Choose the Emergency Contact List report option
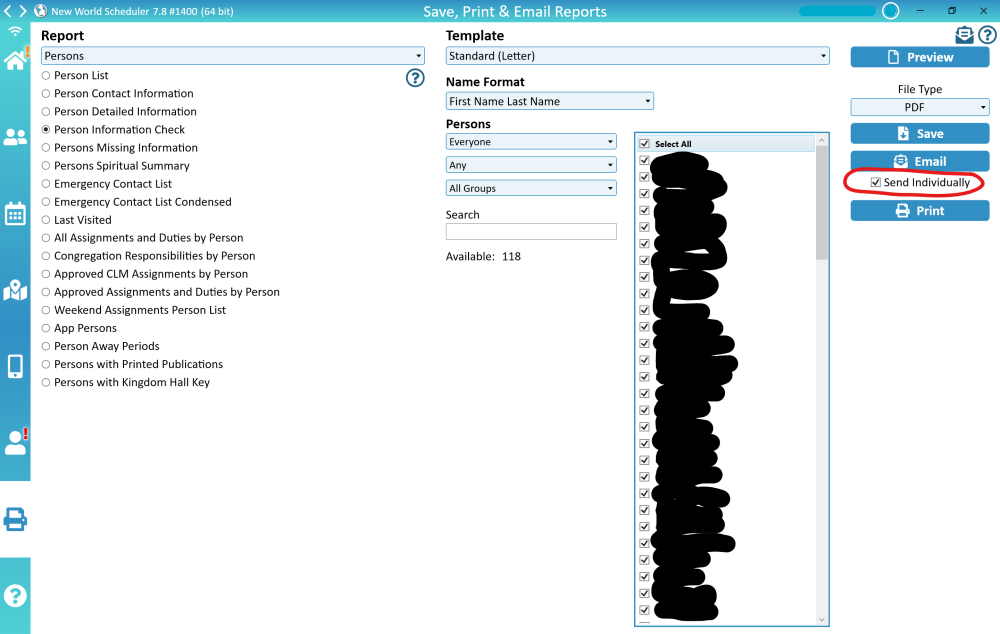Viewport: 1000px width, 634px height. [x=46, y=184]
